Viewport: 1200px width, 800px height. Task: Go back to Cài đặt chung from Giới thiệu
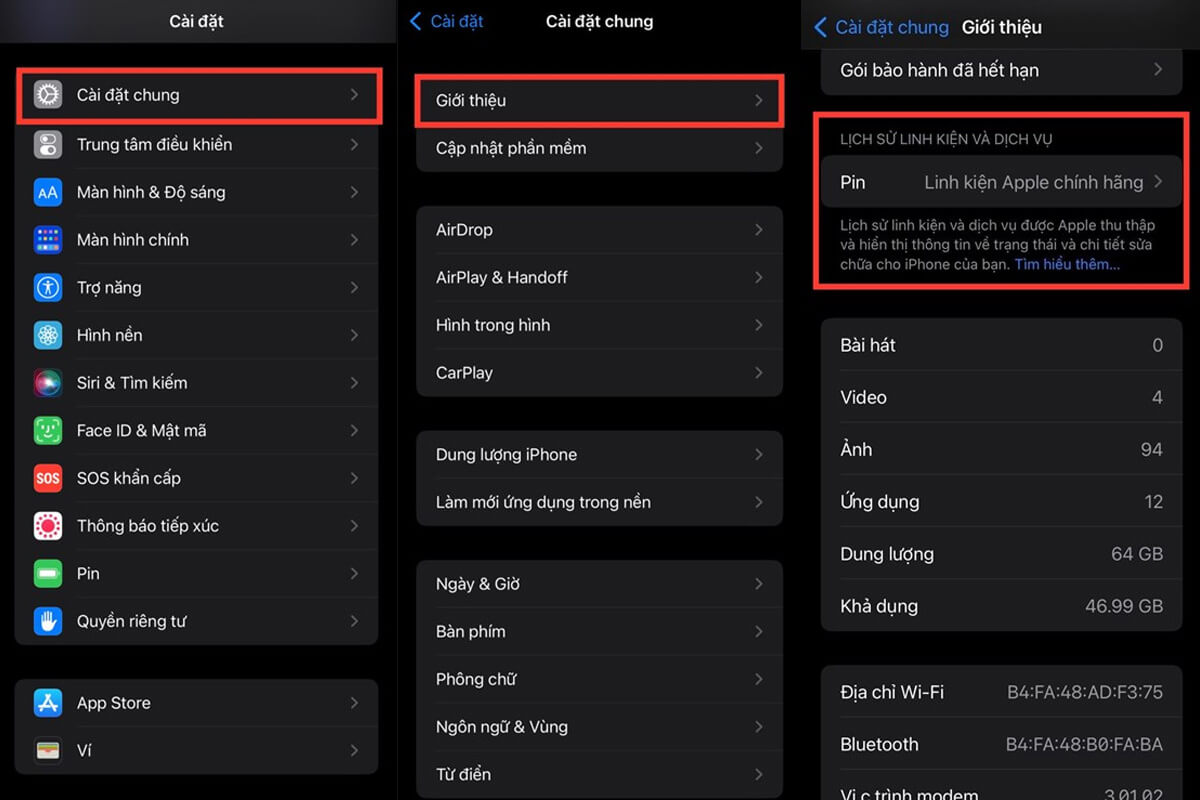click(x=881, y=27)
